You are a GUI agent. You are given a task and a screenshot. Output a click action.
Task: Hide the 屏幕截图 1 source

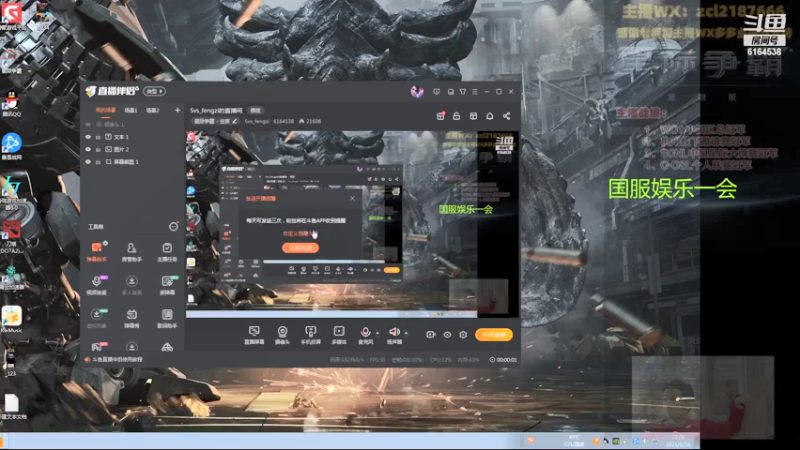click(88, 162)
